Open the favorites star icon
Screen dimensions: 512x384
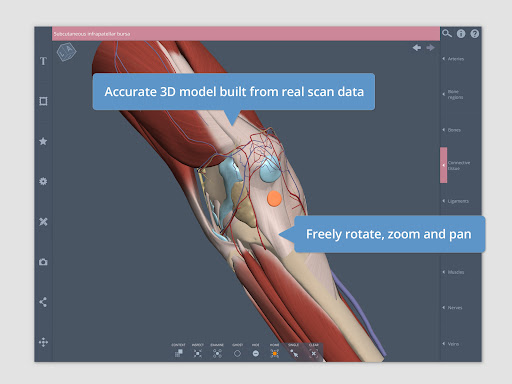(x=43, y=141)
